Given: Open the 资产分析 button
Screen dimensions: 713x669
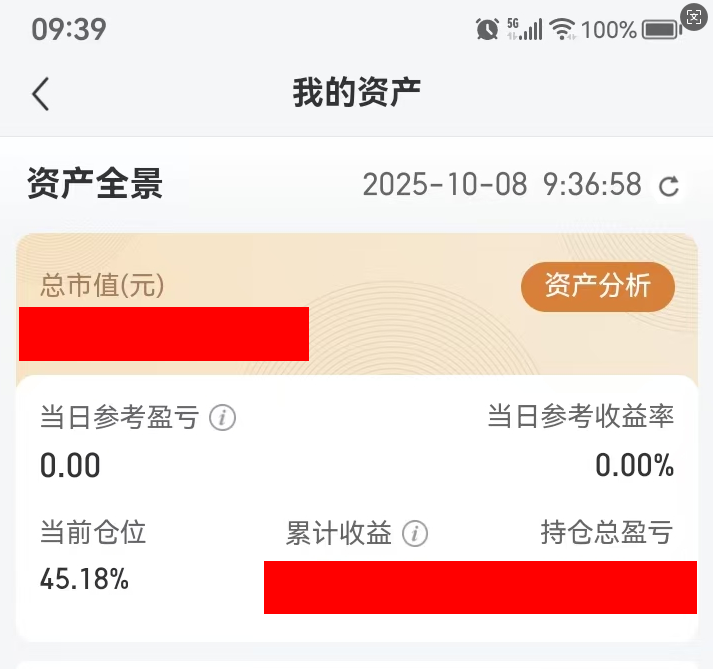Looking at the screenshot, I should 597,287.
